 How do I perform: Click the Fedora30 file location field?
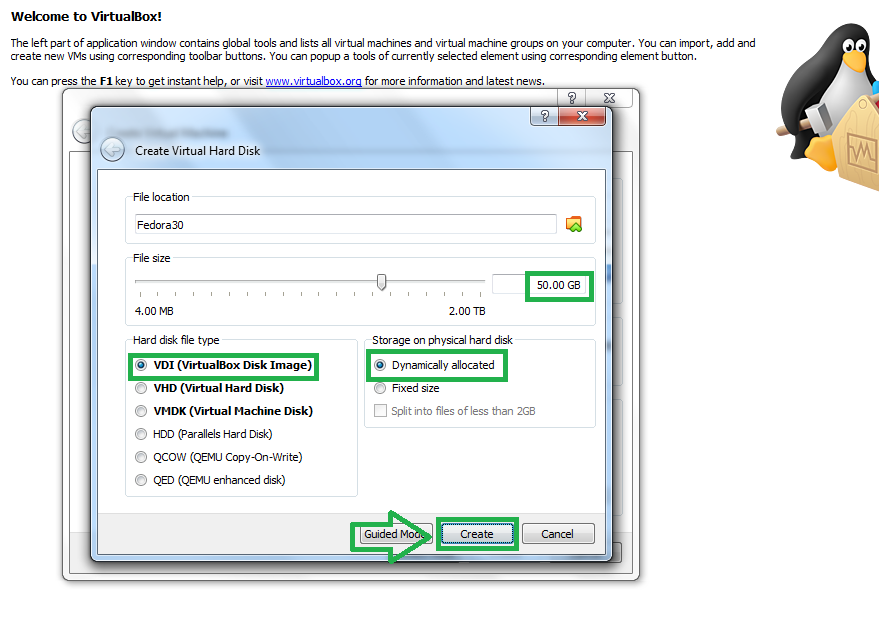coord(345,224)
